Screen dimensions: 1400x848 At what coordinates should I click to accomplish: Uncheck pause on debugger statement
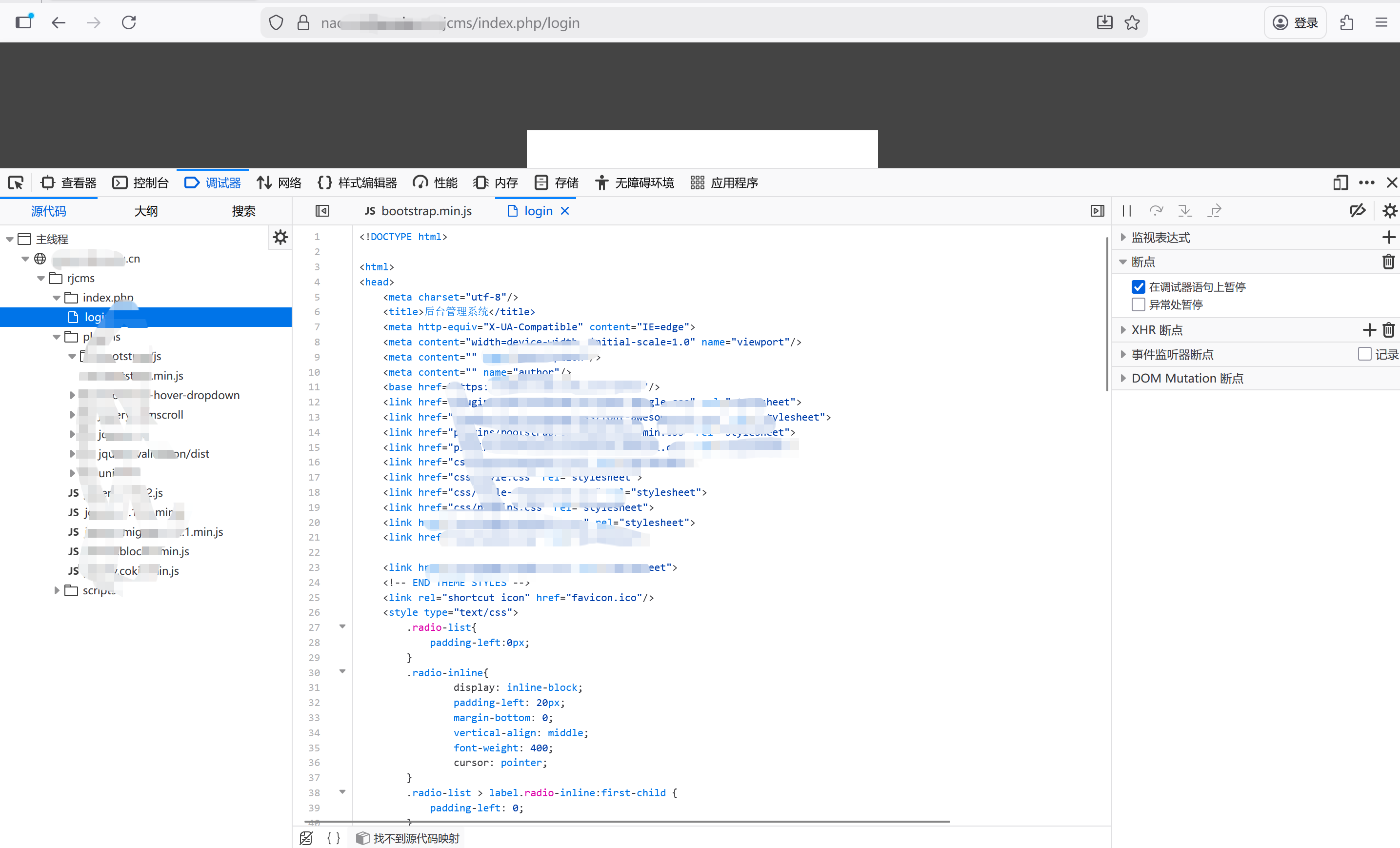point(1138,287)
